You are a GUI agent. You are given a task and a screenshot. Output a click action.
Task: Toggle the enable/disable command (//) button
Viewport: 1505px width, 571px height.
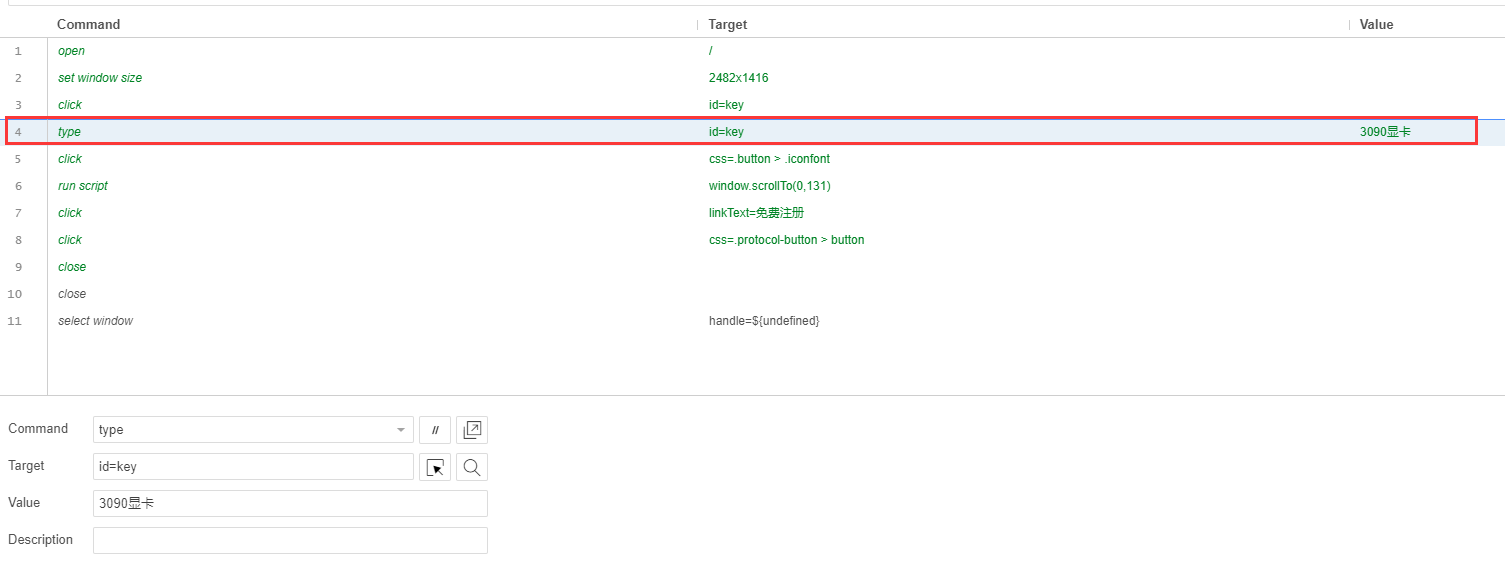coord(435,430)
